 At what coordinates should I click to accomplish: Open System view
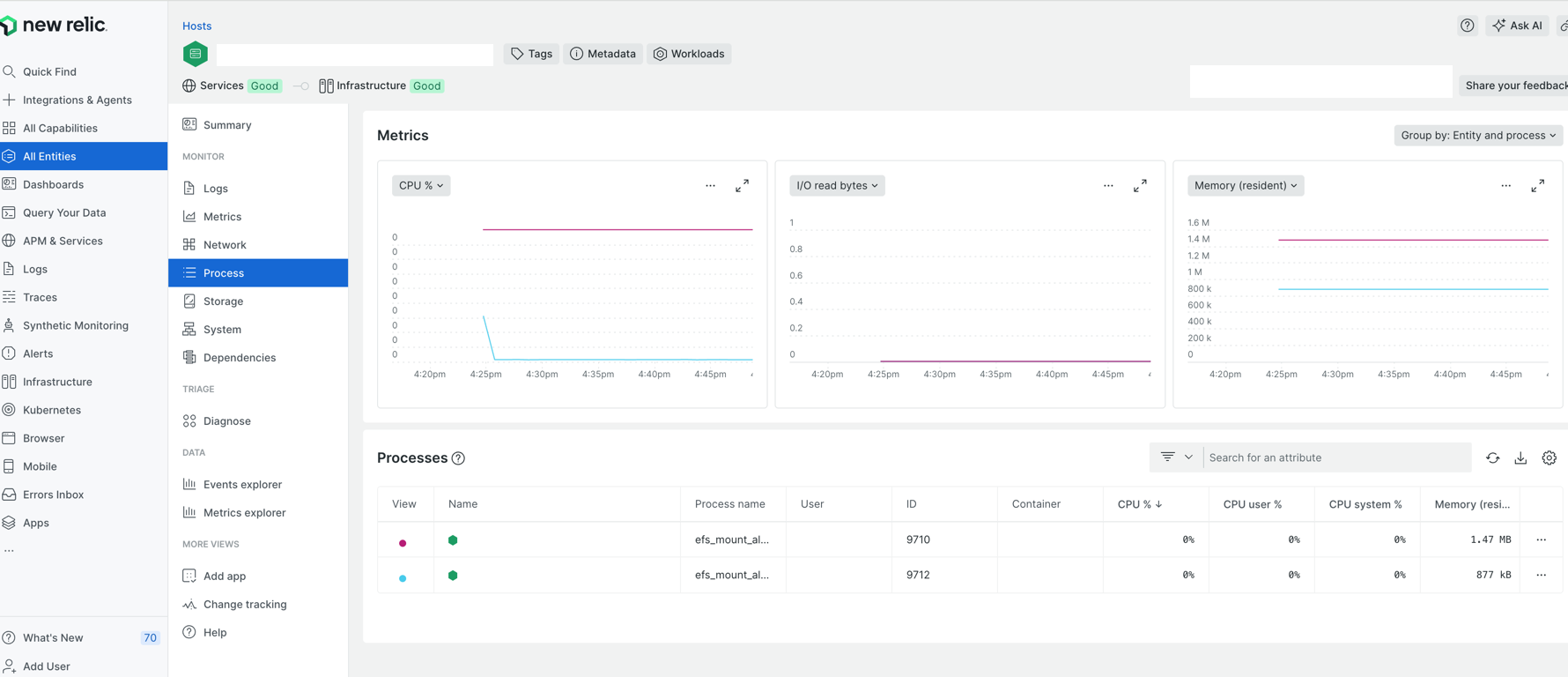tap(222, 329)
